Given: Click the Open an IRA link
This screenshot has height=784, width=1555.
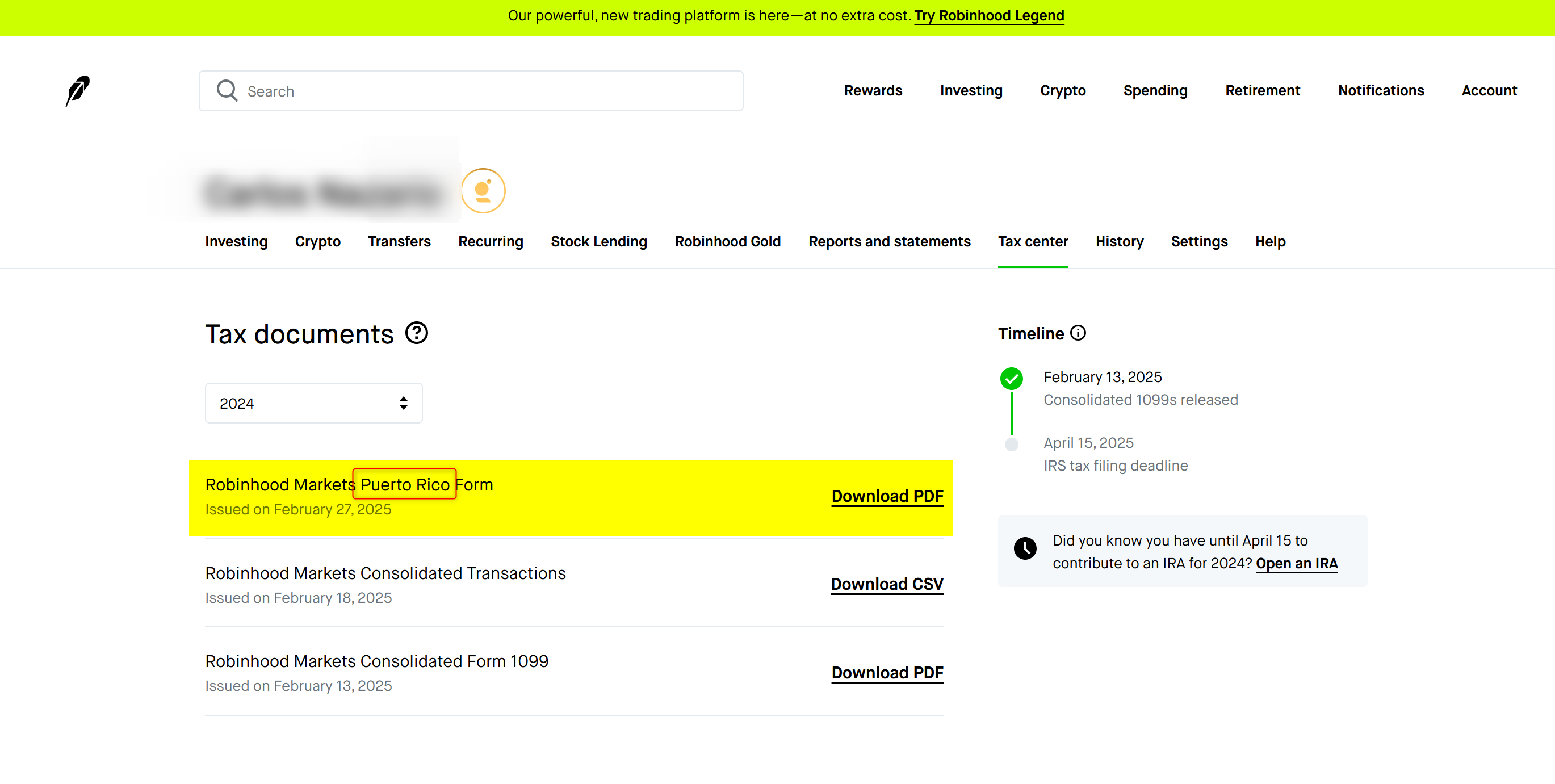Looking at the screenshot, I should point(1296,563).
